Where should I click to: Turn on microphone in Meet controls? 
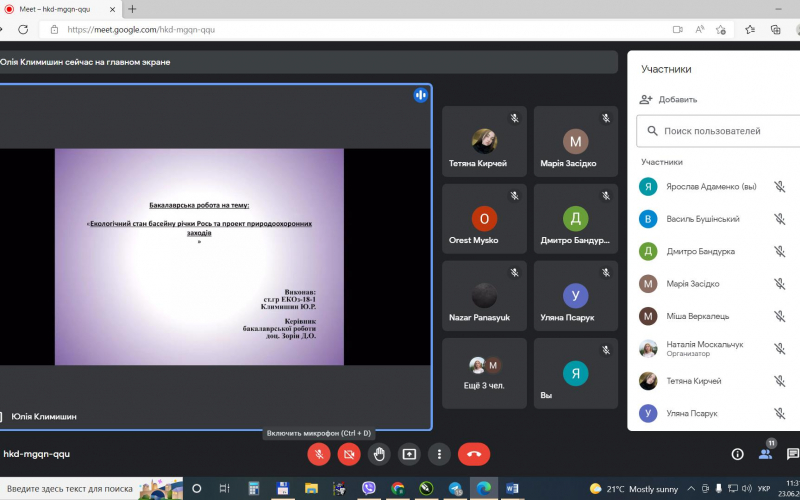pyautogui.click(x=319, y=454)
